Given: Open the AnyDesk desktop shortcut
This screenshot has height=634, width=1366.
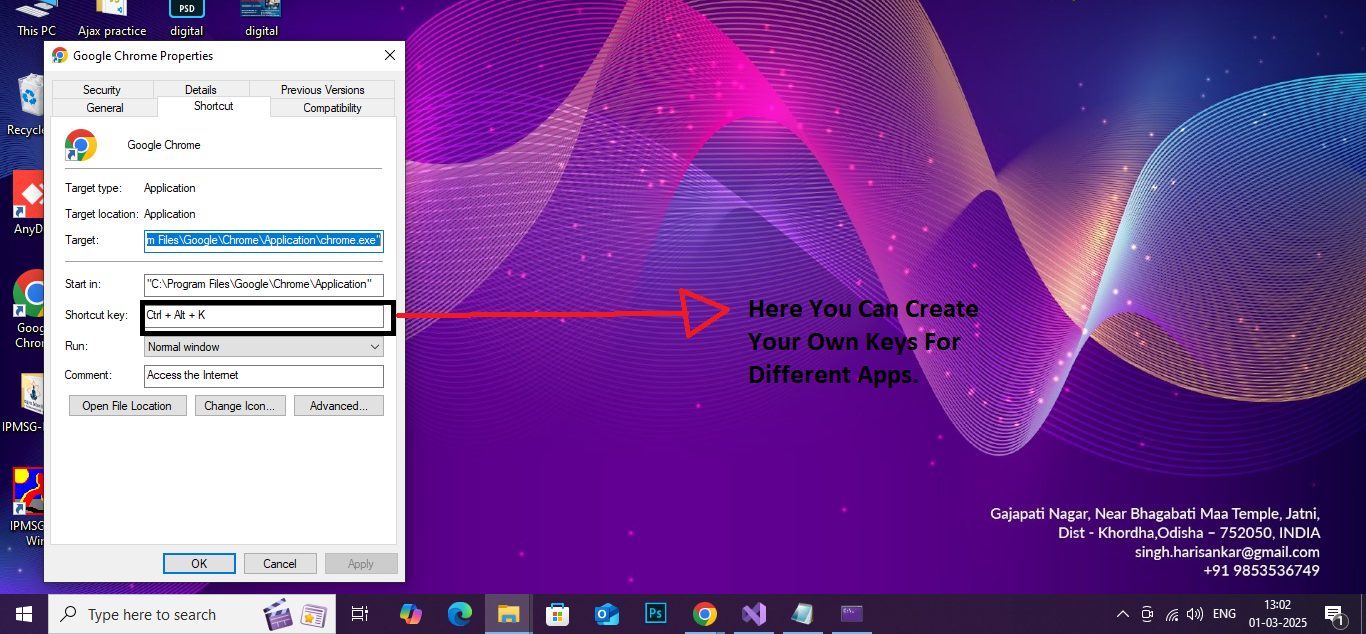Looking at the screenshot, I should tap(27, 200).
